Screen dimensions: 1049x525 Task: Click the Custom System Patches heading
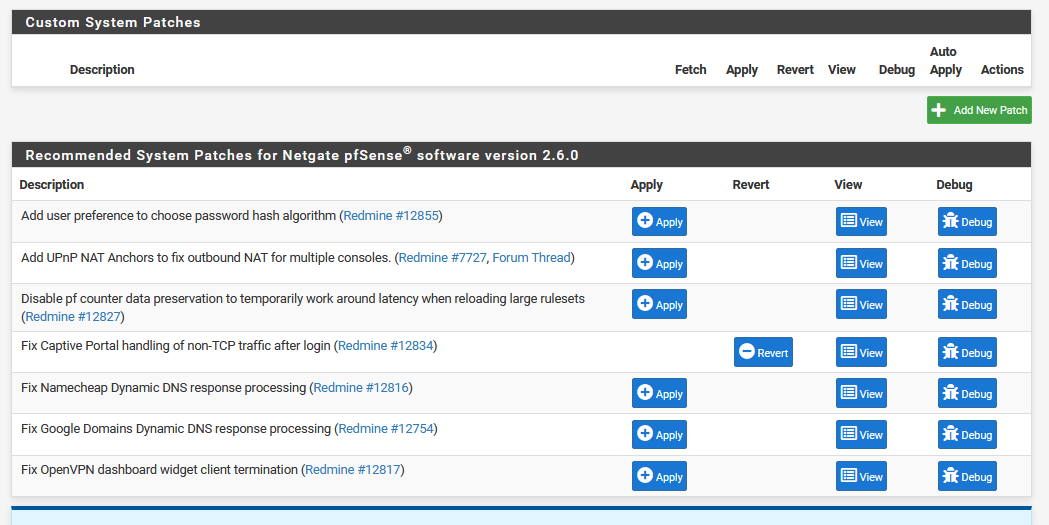click(x=113, y=22)
